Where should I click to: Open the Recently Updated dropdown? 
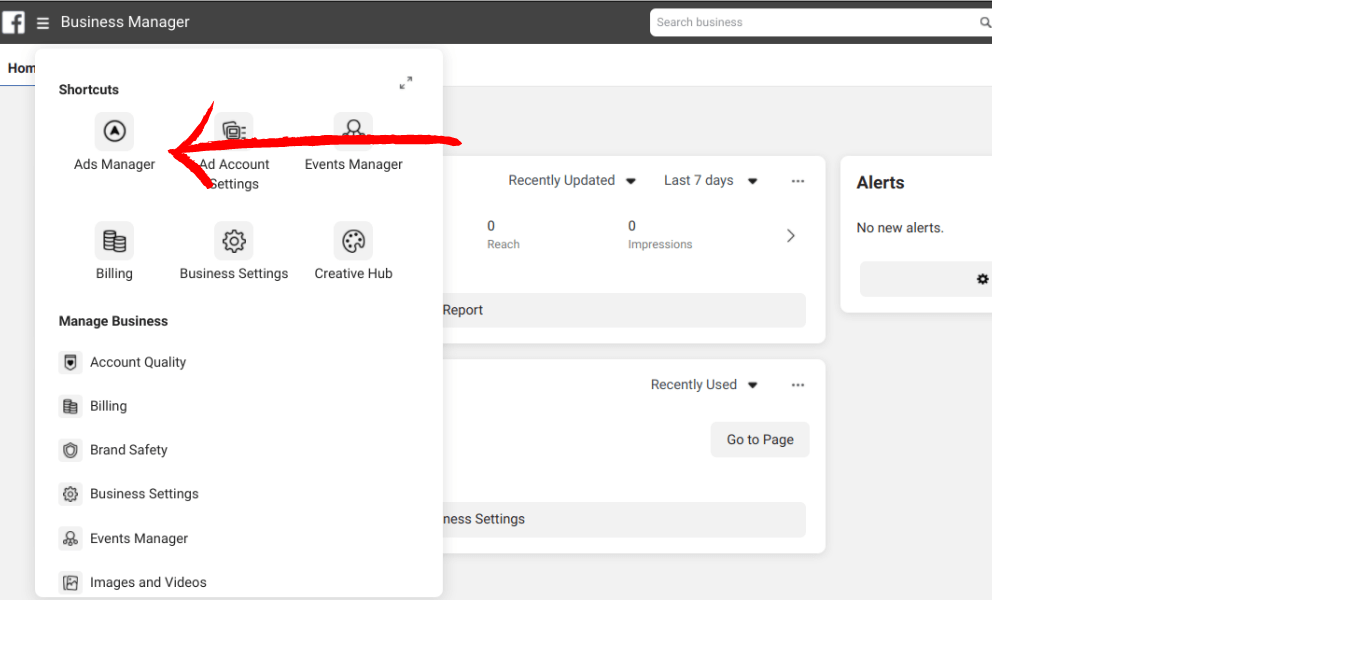click(572, 181)
